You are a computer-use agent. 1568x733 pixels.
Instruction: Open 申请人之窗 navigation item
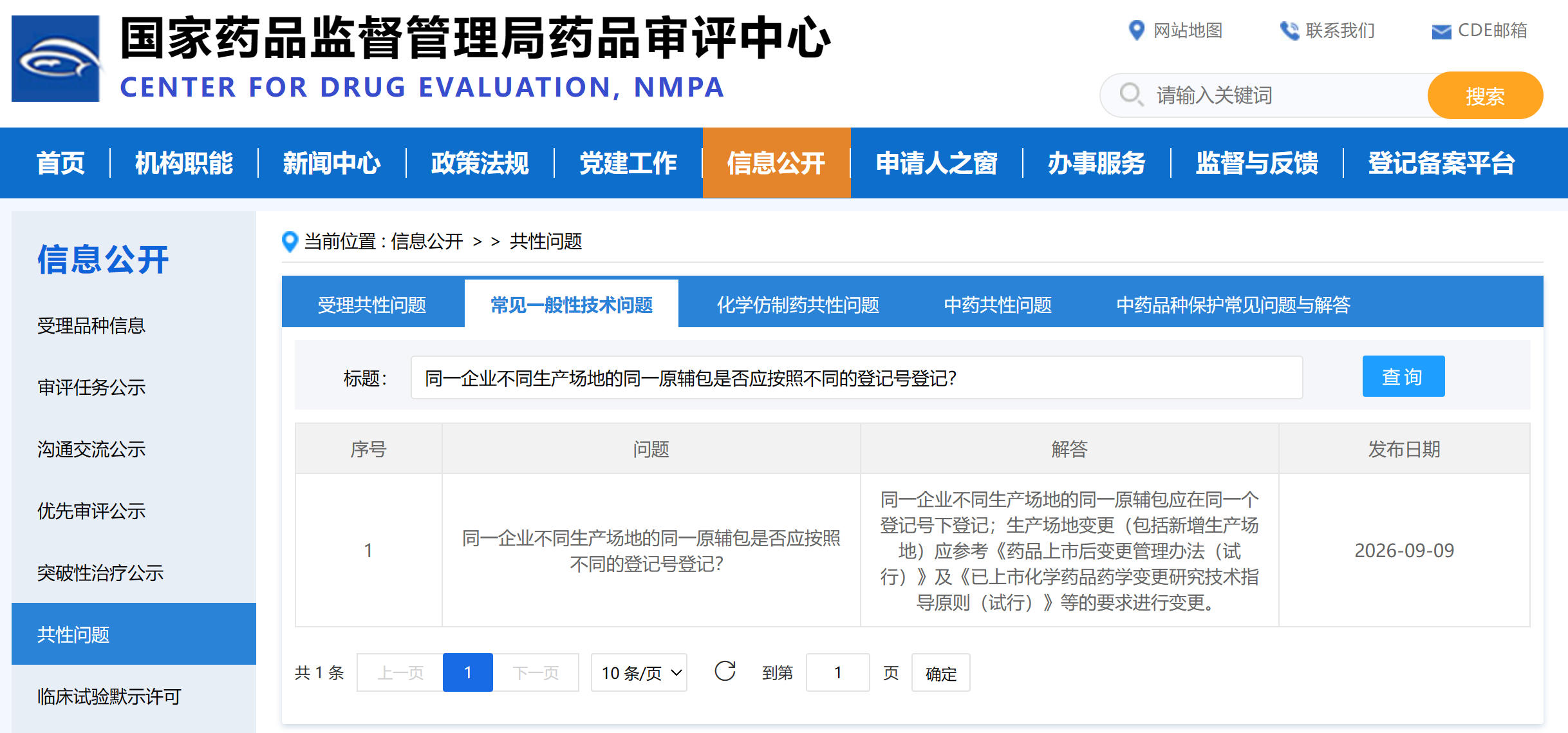937,163
